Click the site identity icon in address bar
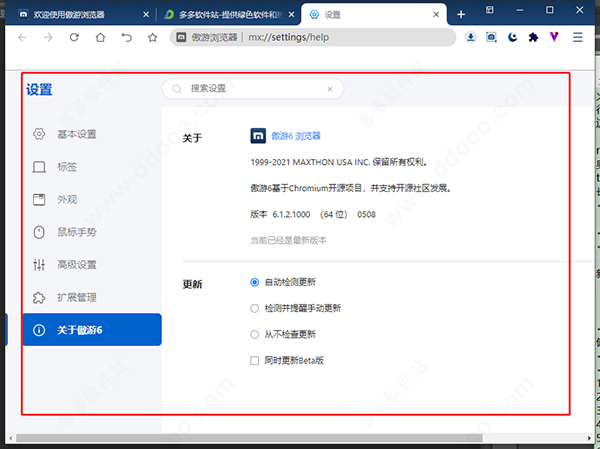Image resolution: width=600 pixels, height=449 pixels. pyautogui.click(x=181, y=37)
